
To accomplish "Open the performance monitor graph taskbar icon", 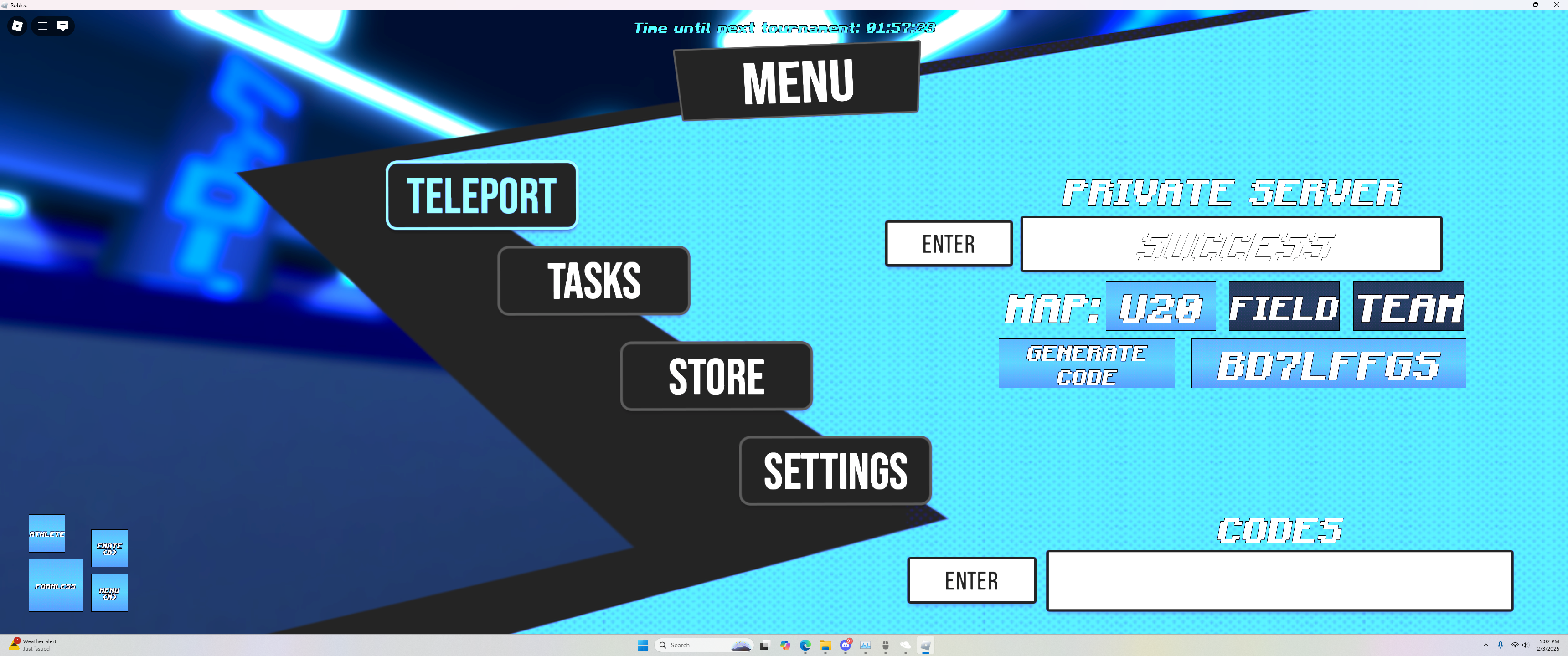I will [866, 645].
